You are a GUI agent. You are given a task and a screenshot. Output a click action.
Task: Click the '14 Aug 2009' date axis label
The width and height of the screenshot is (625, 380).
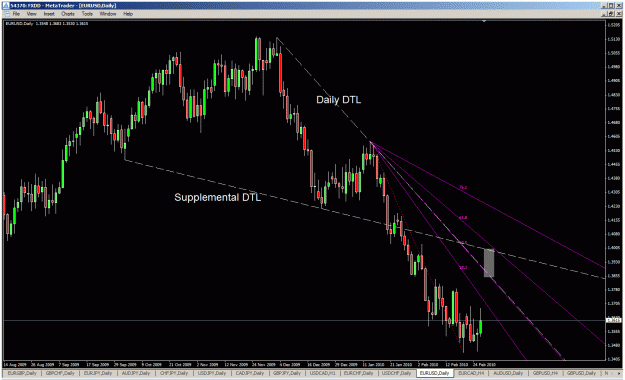tap(15, 364)
